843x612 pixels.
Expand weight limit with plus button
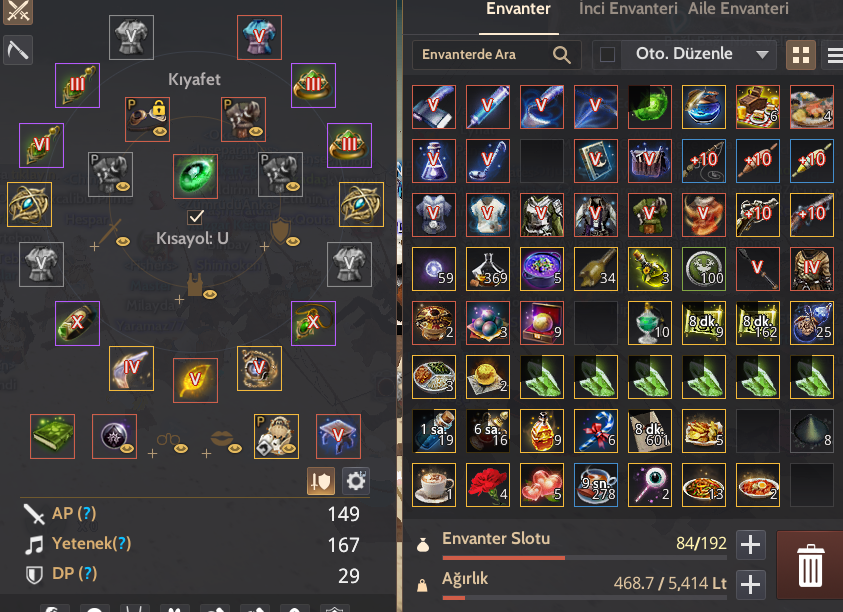[x=750, y=585]
